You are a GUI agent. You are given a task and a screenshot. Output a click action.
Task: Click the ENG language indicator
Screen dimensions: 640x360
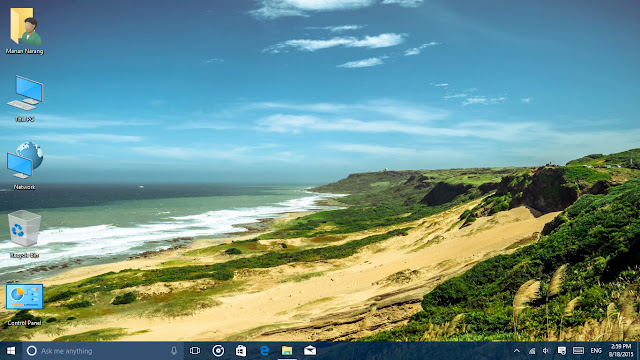pos(596,351)
